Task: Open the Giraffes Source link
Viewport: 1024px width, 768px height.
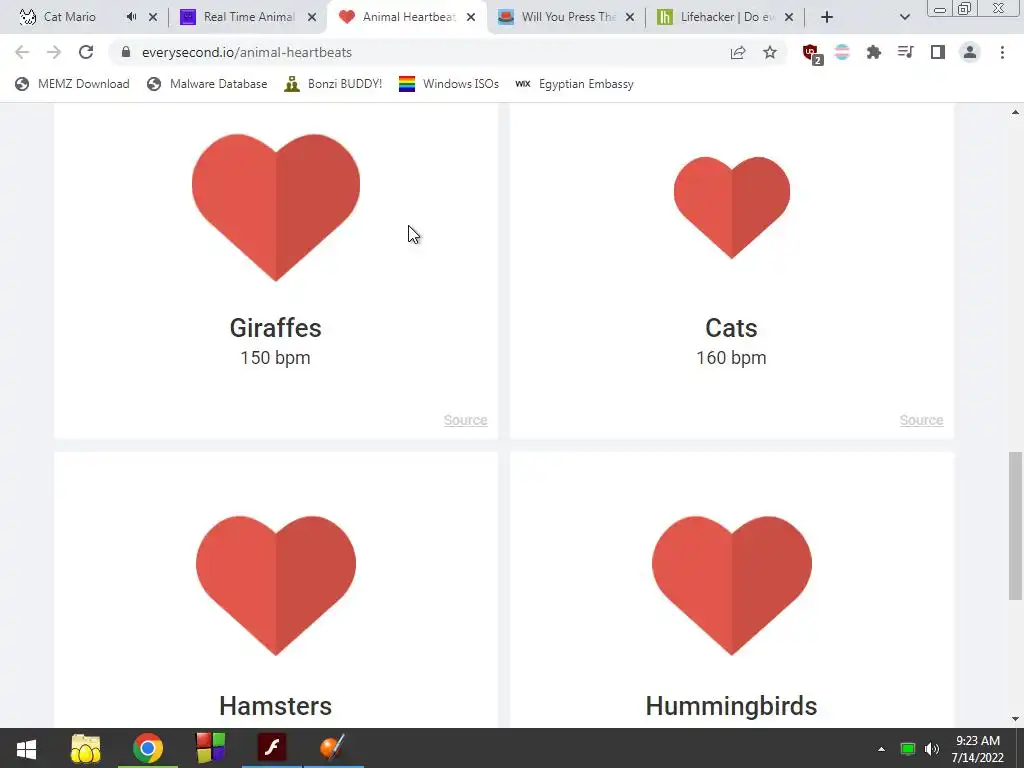Action: pos(465,420)
